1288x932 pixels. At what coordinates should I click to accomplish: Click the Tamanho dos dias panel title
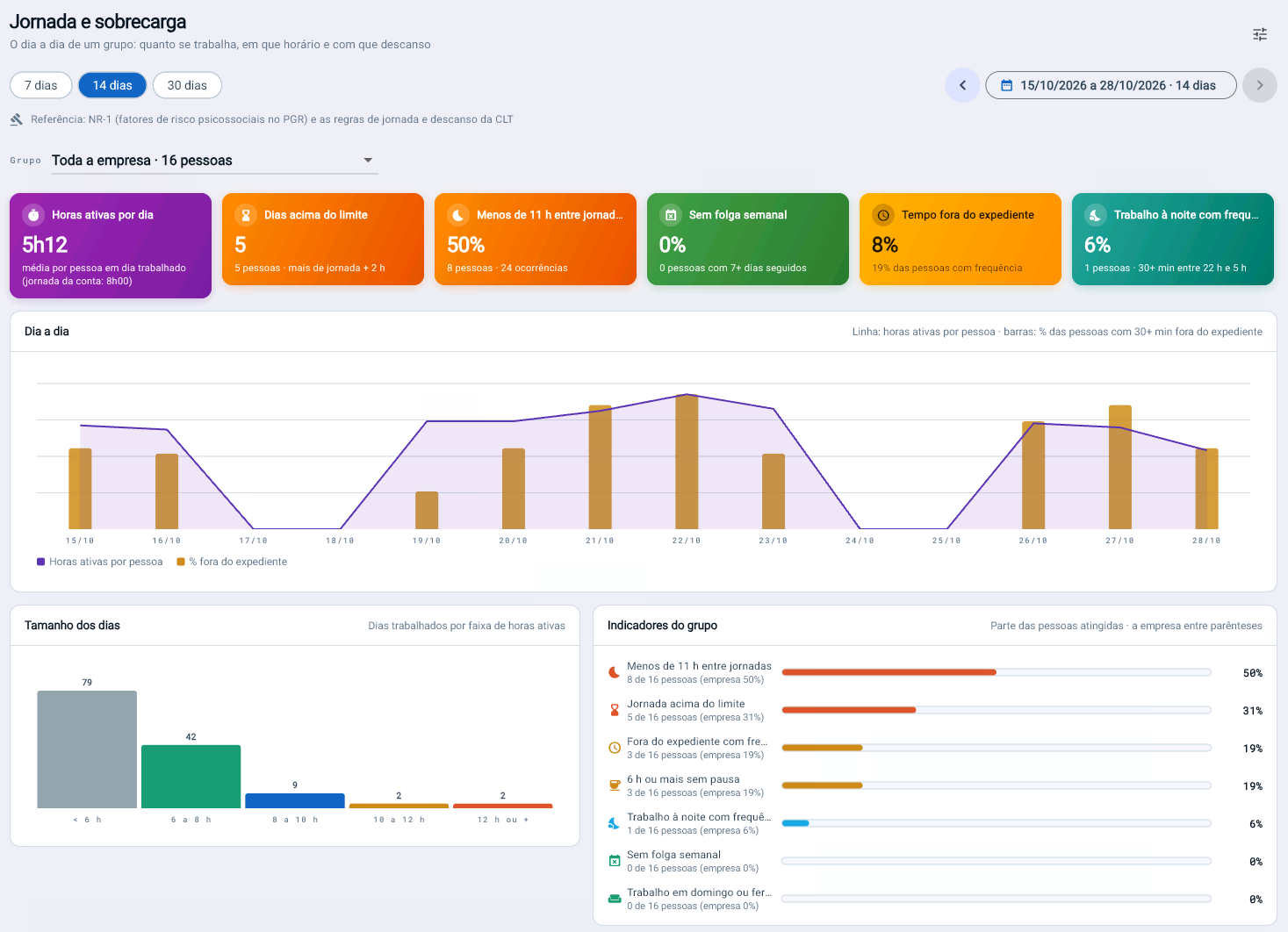pyautogui.click(x=72, y=626)
